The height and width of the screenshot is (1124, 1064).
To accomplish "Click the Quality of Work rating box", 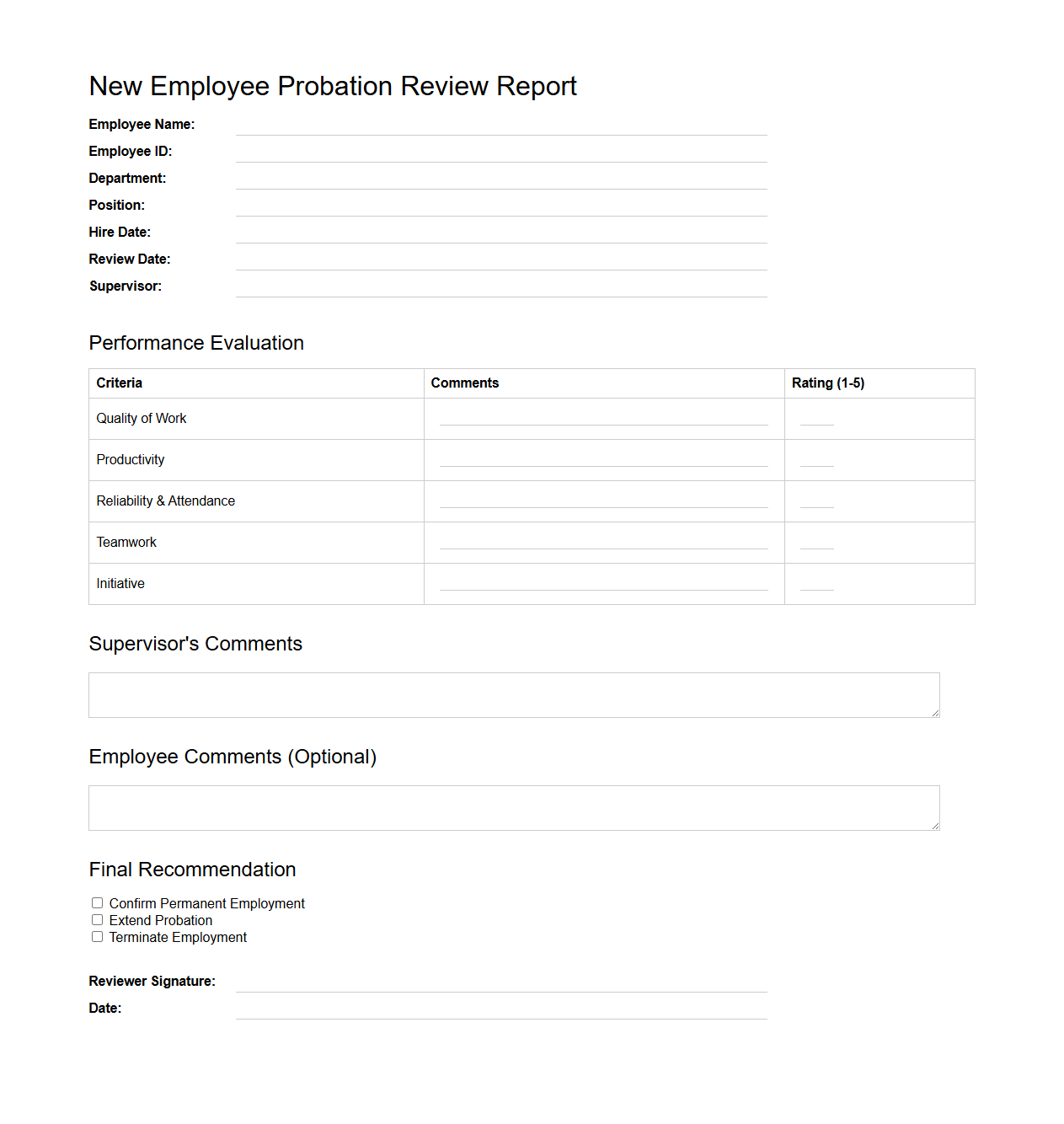I will [815, 422].
